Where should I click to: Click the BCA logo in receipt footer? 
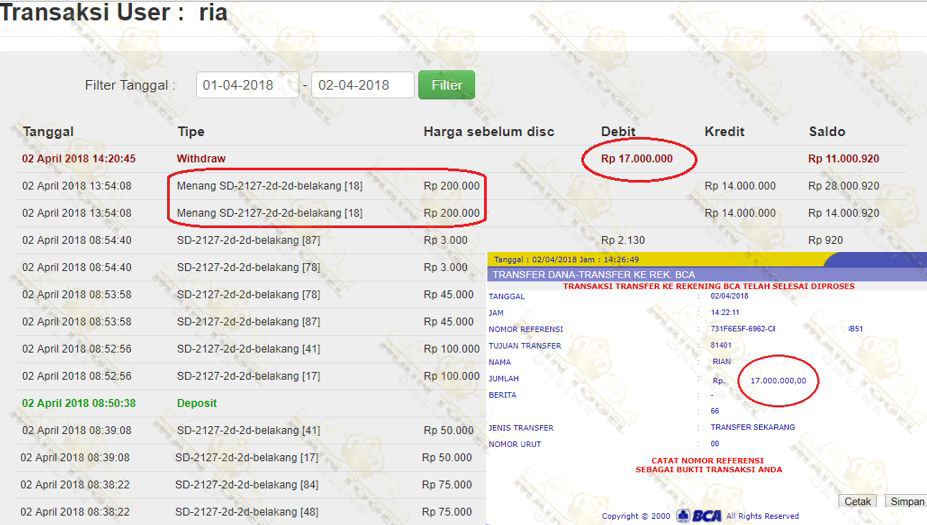point(698,516)
